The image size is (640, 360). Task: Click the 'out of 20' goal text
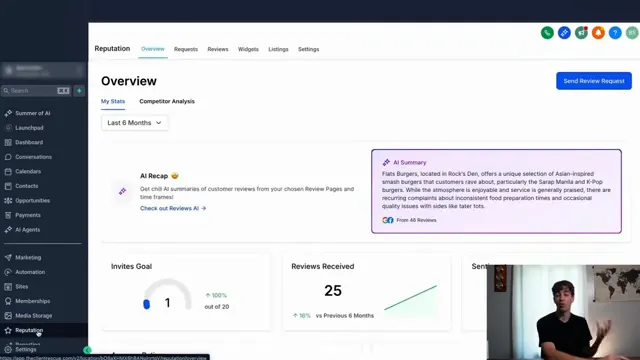point(217,307)
